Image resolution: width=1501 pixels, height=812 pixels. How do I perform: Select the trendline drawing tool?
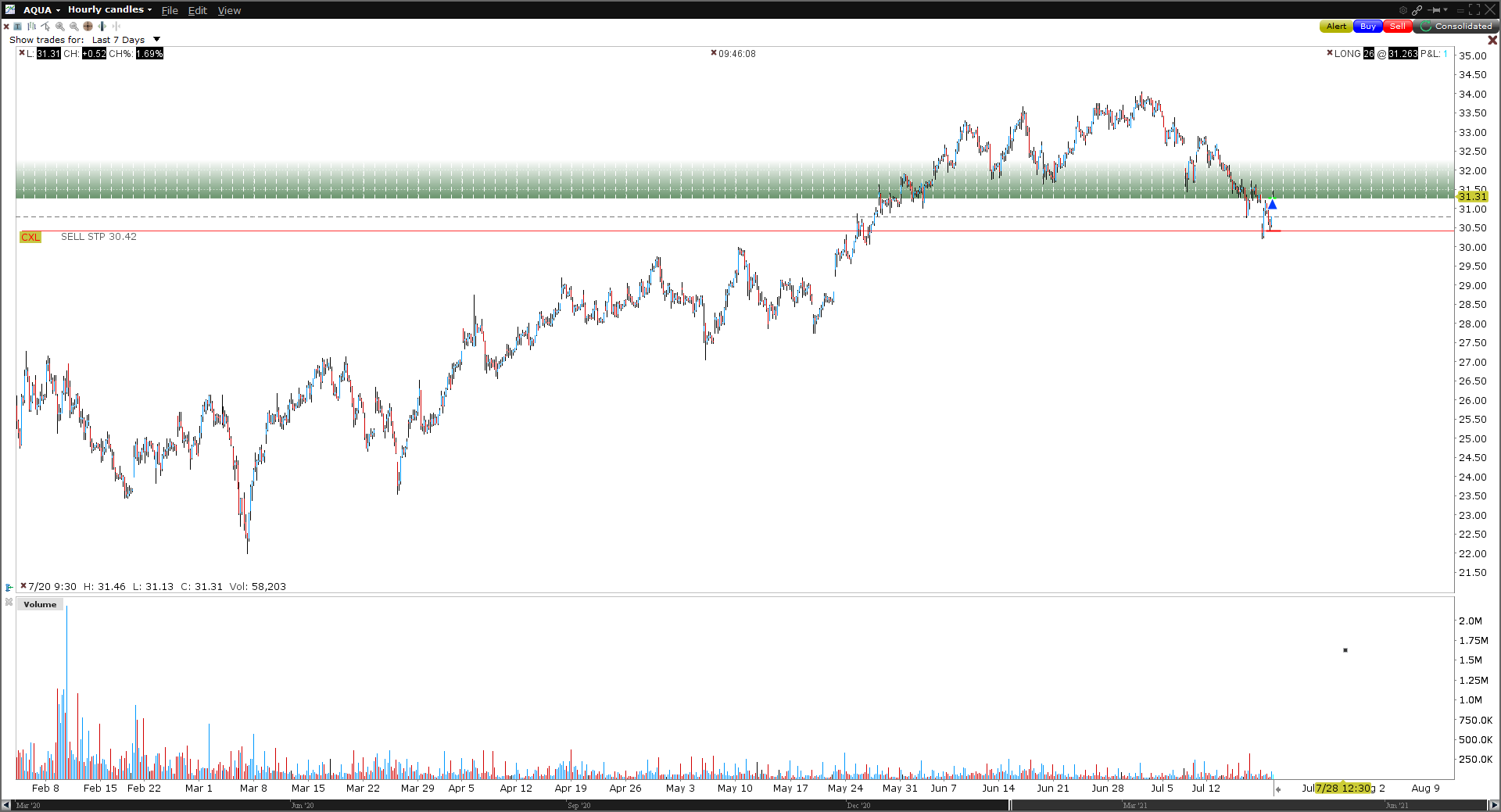coord(45,27)
